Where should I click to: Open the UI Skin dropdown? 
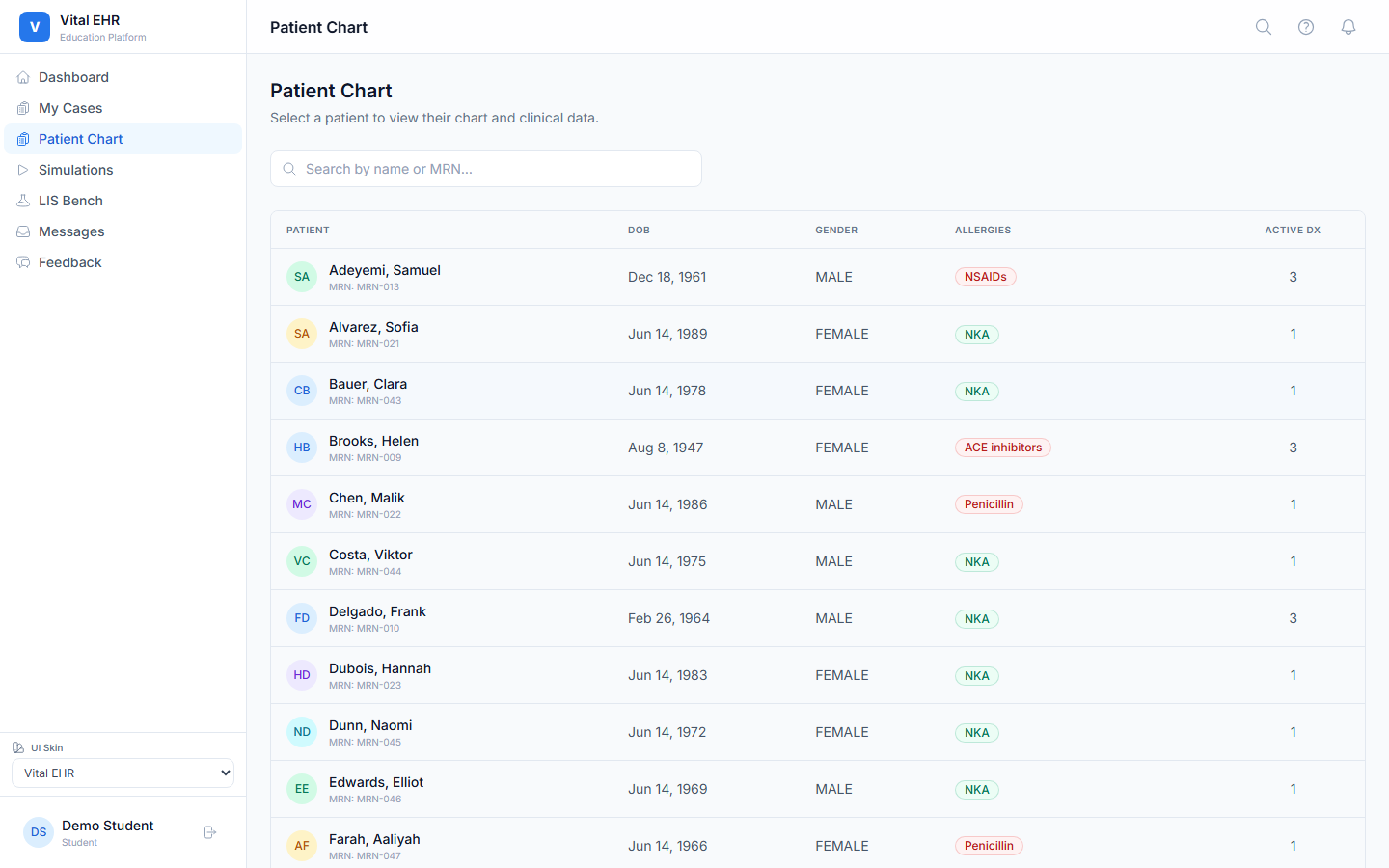tap(123, 773)
